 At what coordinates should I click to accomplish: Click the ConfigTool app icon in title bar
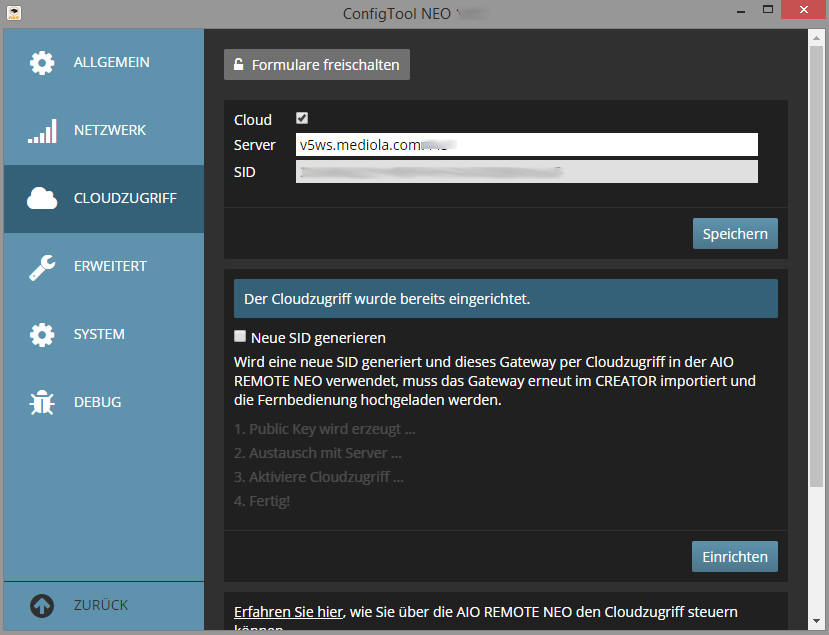tap(13, 13)
